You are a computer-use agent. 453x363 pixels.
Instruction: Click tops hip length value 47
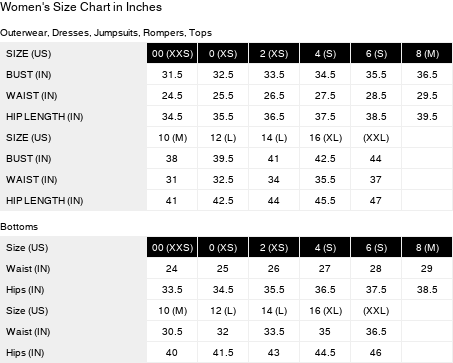pos(376,200)
